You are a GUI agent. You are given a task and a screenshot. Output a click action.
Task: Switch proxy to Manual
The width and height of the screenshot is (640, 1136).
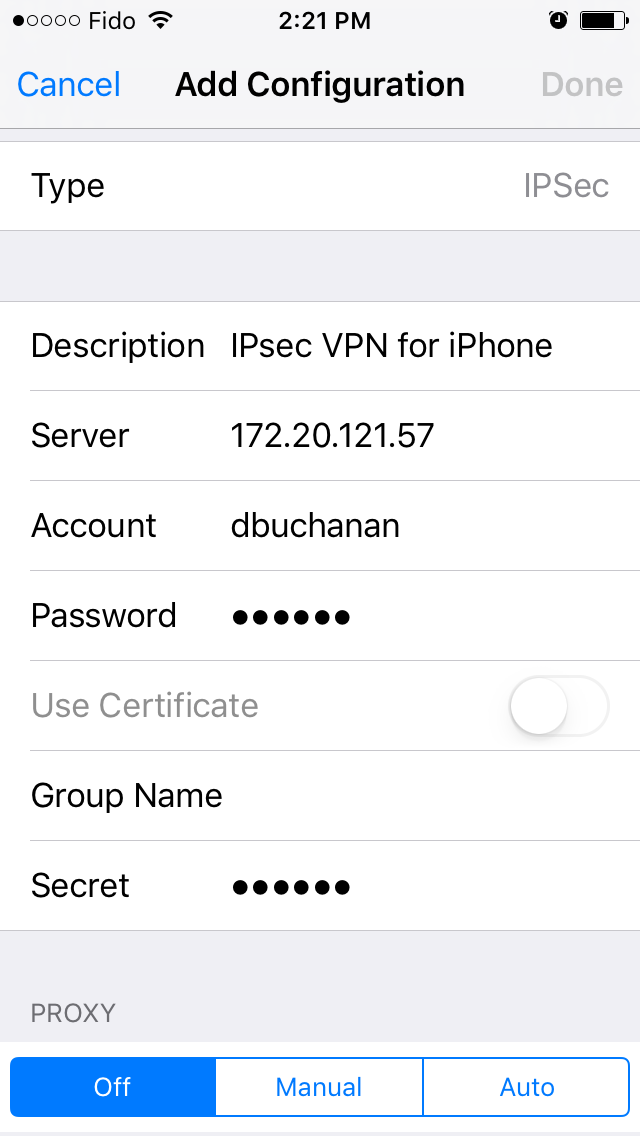(319, 1087)
